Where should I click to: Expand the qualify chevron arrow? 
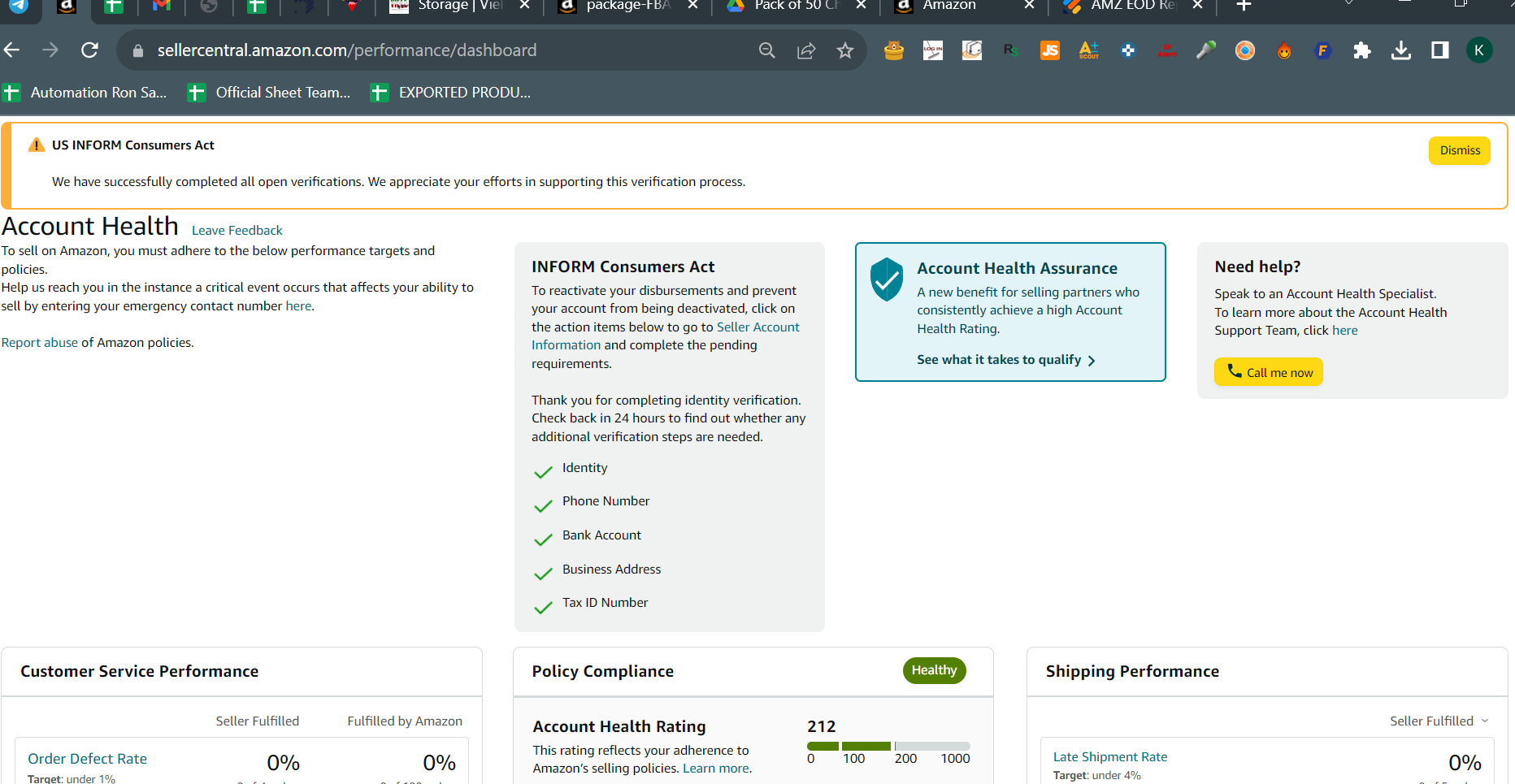[x=1092, y=361]
